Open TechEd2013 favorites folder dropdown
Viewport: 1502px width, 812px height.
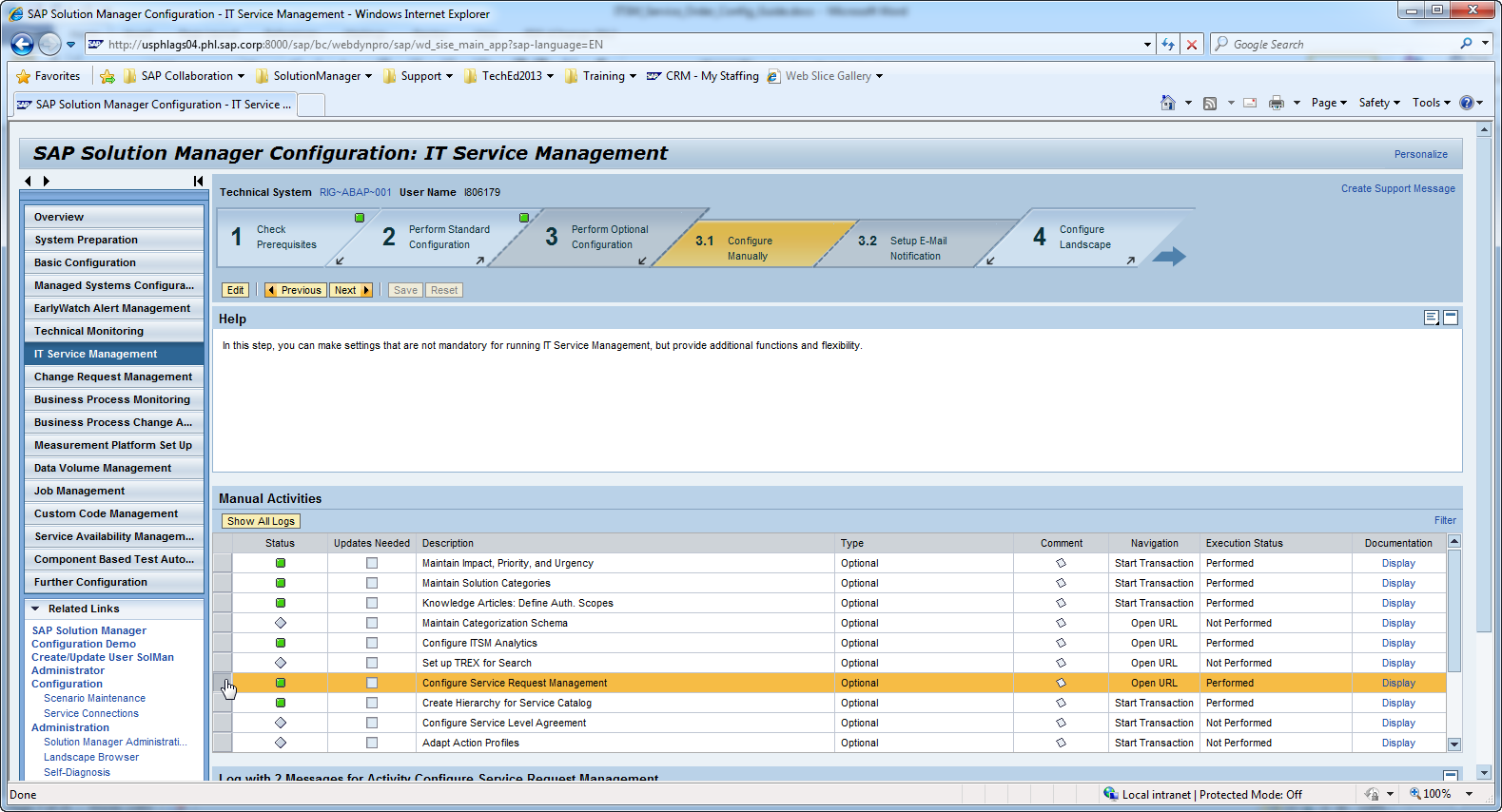[550, 76]
